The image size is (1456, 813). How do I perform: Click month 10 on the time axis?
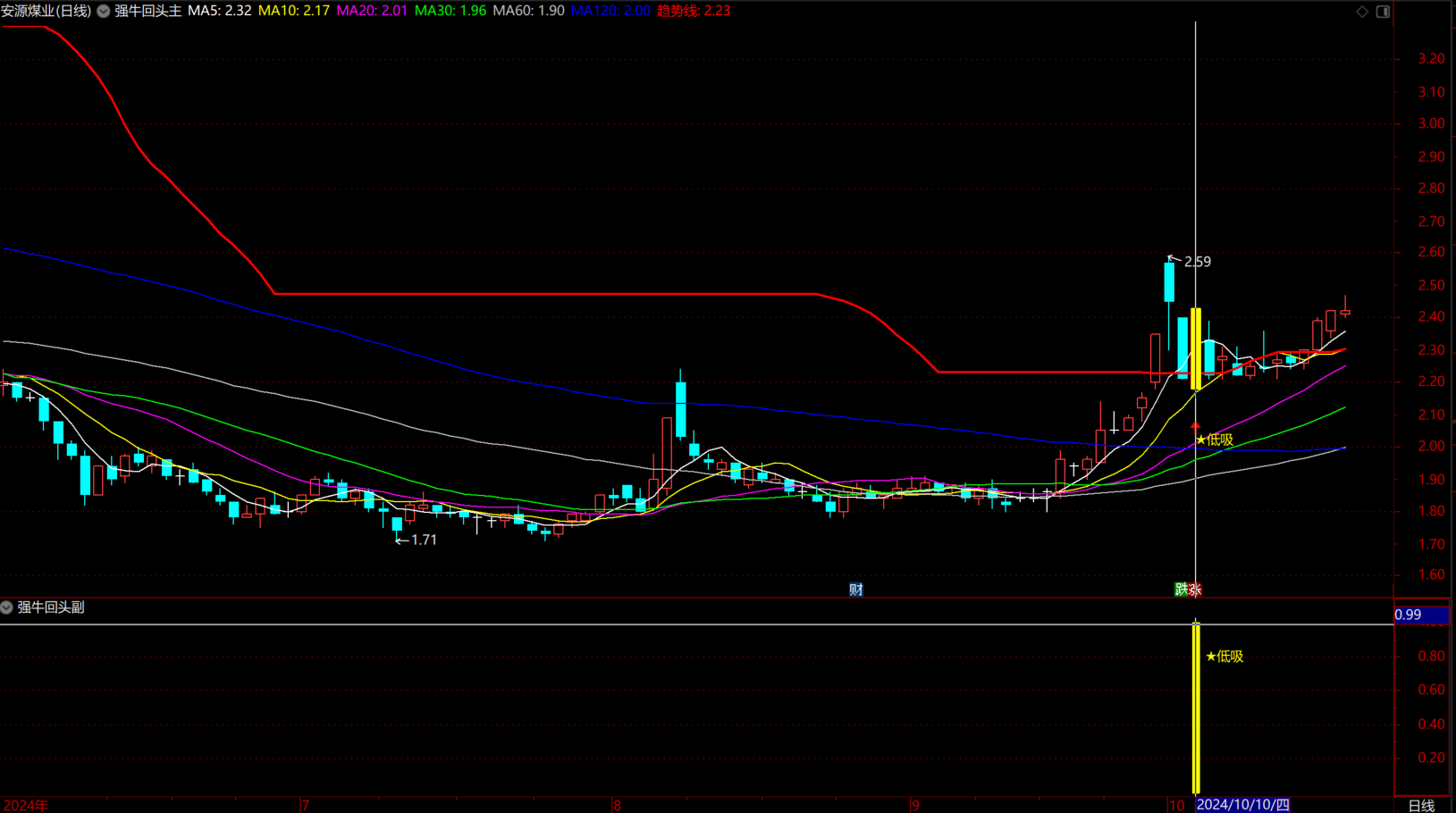(x=1177, y=806)
